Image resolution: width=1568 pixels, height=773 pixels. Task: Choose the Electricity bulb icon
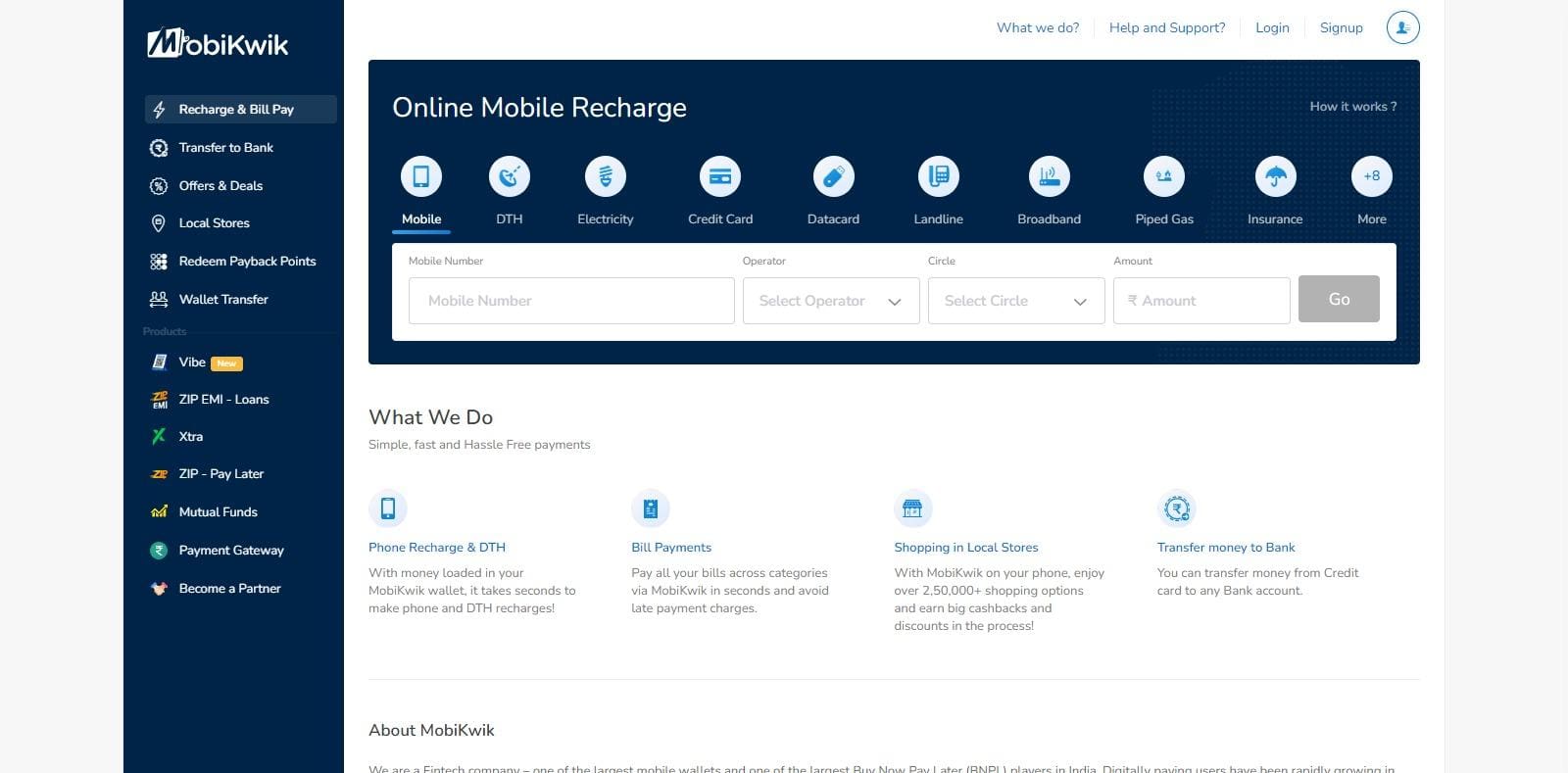click(x=606, y=176)
